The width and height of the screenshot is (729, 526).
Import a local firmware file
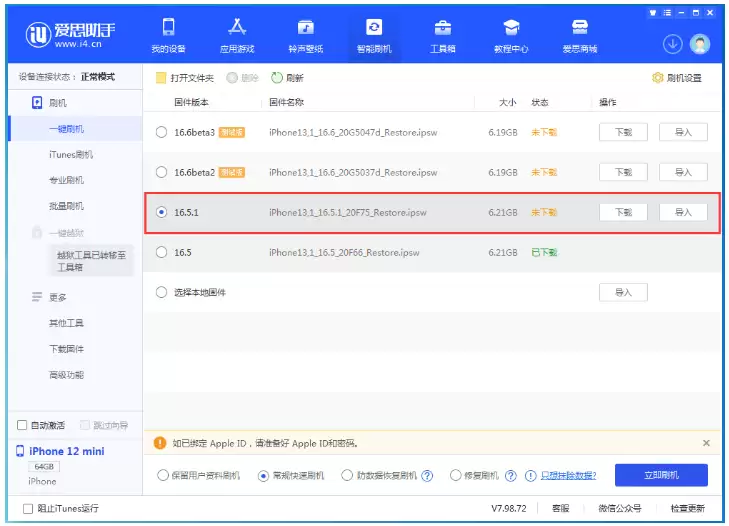coord(623,292)
